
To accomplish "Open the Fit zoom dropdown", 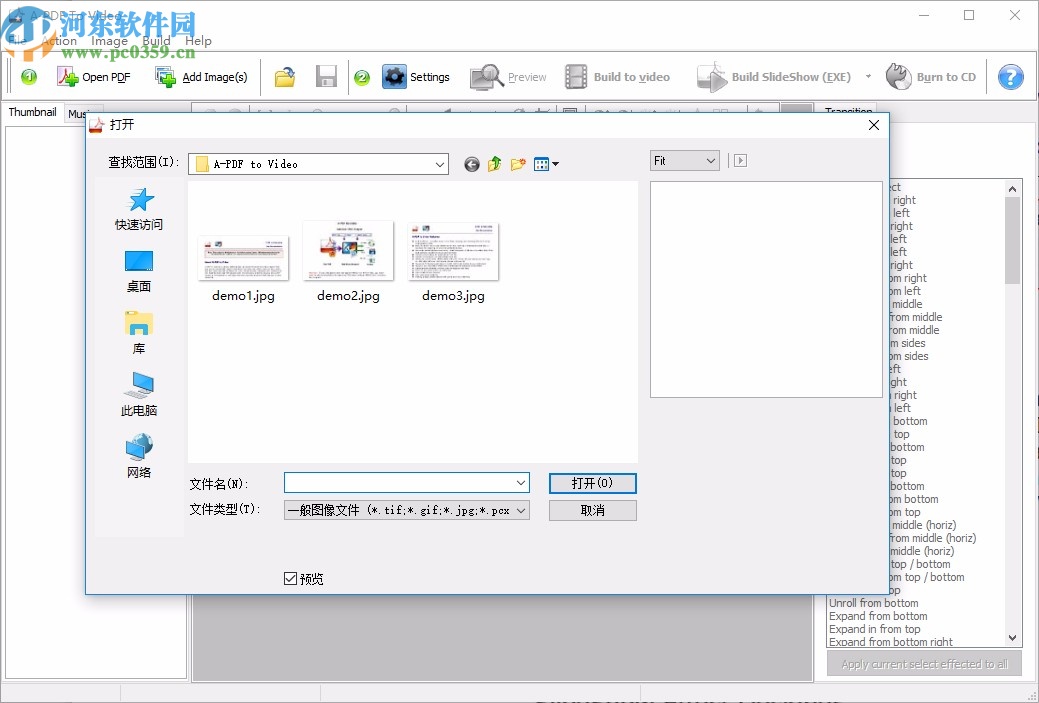I will (x=712, y=160).
